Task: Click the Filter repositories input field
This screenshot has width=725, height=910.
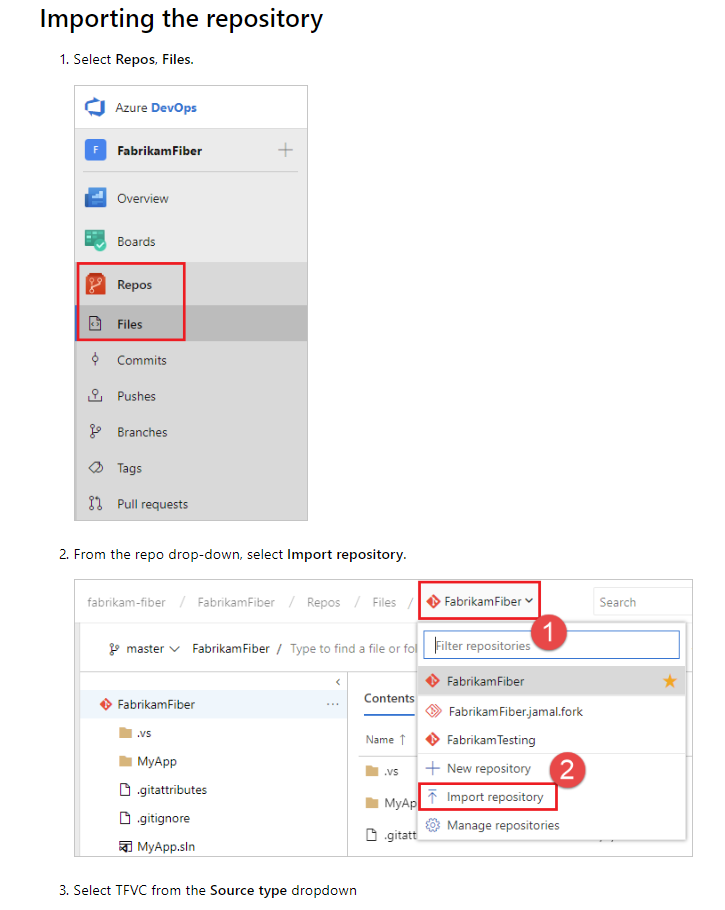Action: point(550,646)
